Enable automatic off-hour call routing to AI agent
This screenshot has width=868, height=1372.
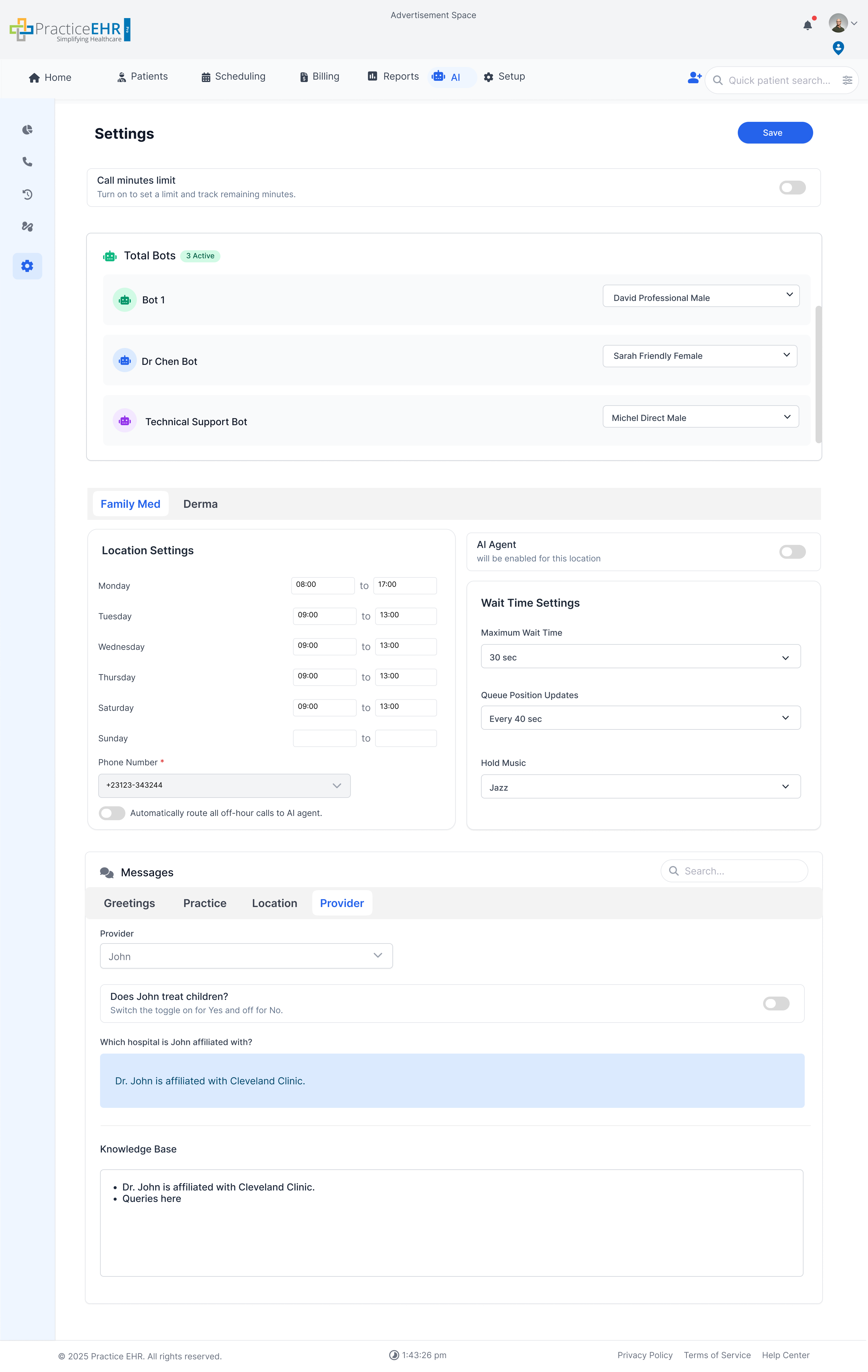point(112,813)
